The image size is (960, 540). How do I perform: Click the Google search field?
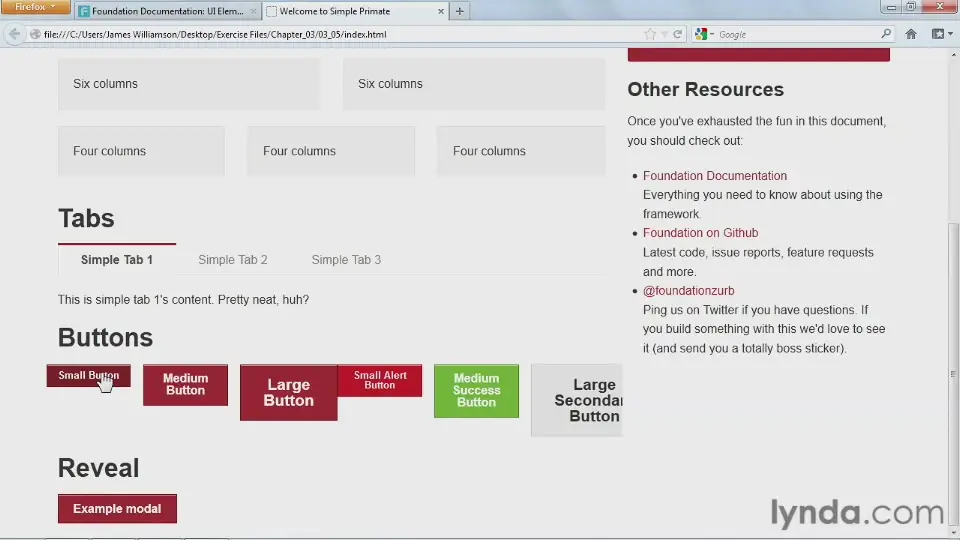(x=798, y=34)
